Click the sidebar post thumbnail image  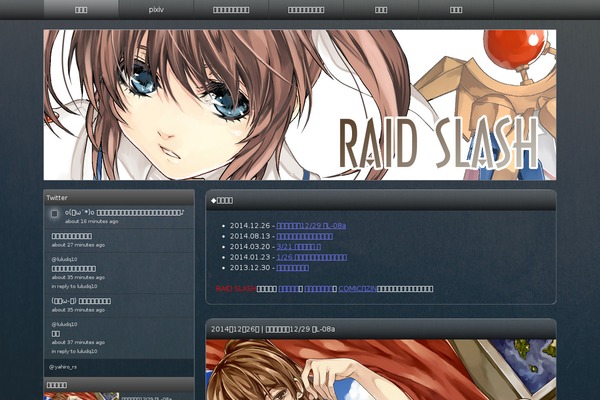[x=82, y=396]
